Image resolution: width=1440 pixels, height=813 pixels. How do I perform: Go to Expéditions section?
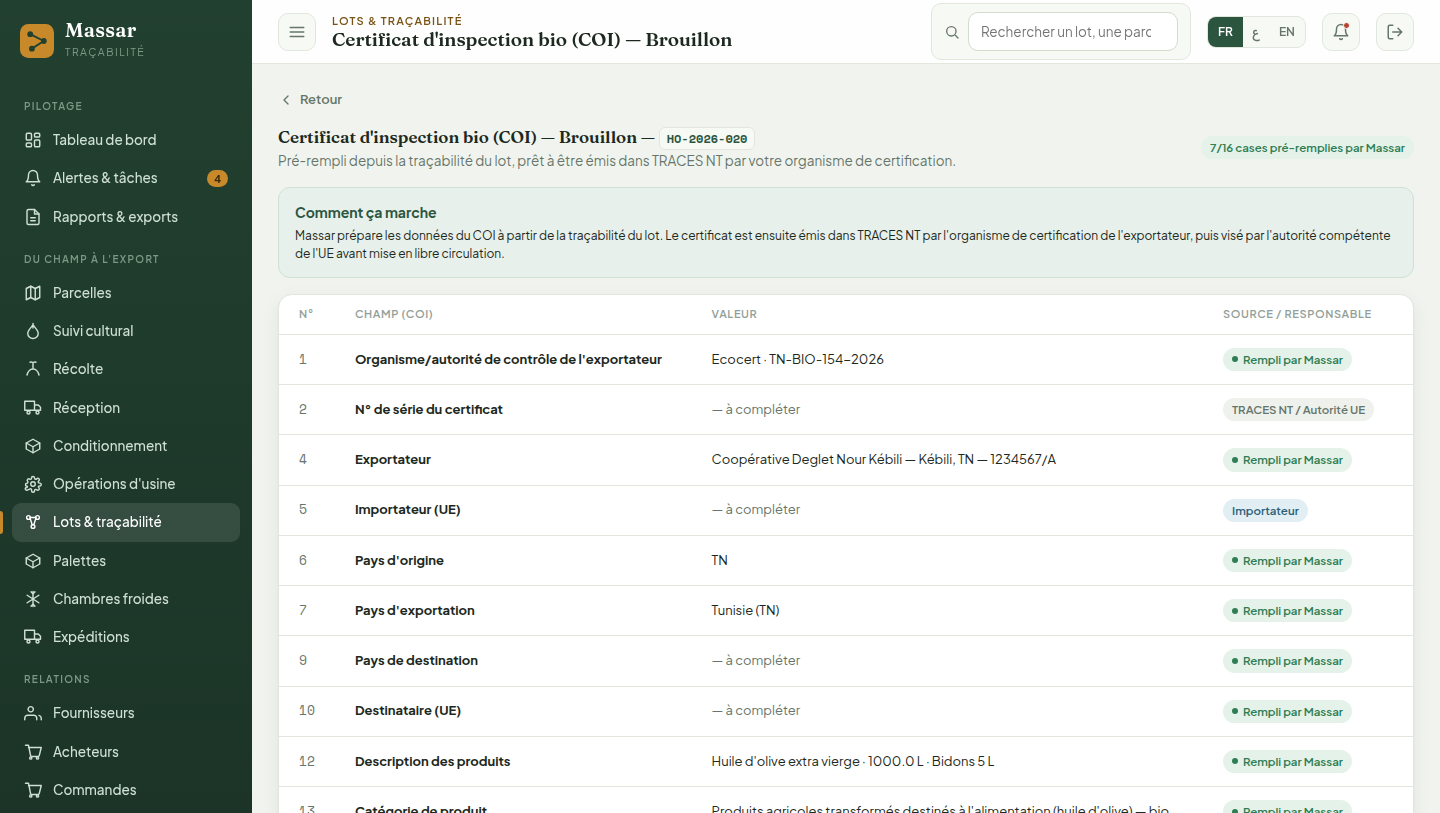click(x=126, y=637)
